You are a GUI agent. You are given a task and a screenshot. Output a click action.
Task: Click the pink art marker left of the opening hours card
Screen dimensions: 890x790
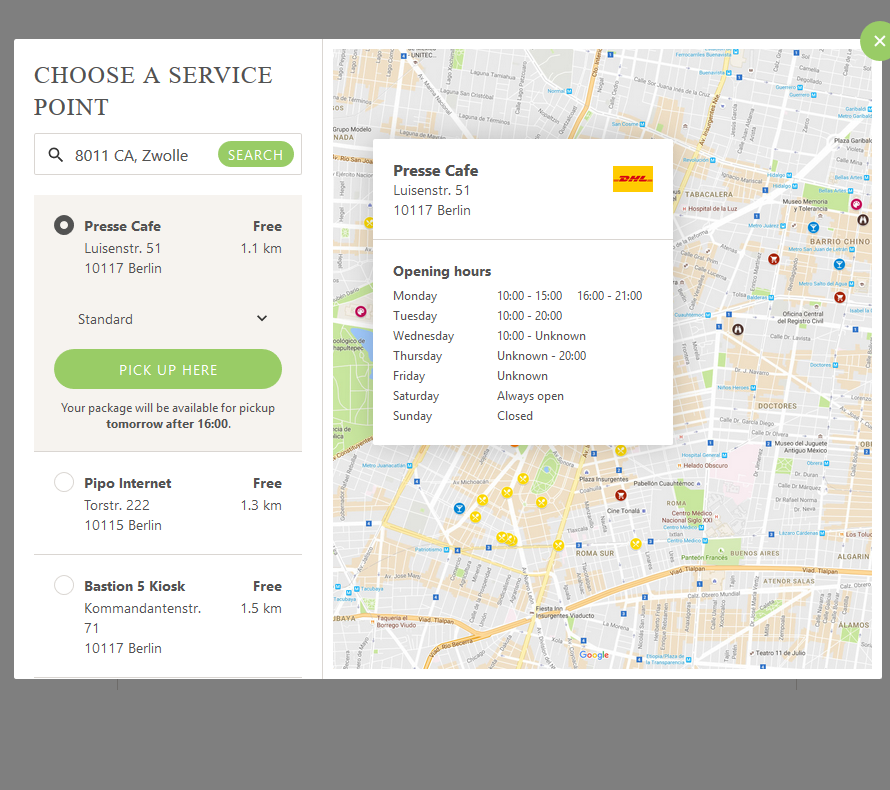360,311
